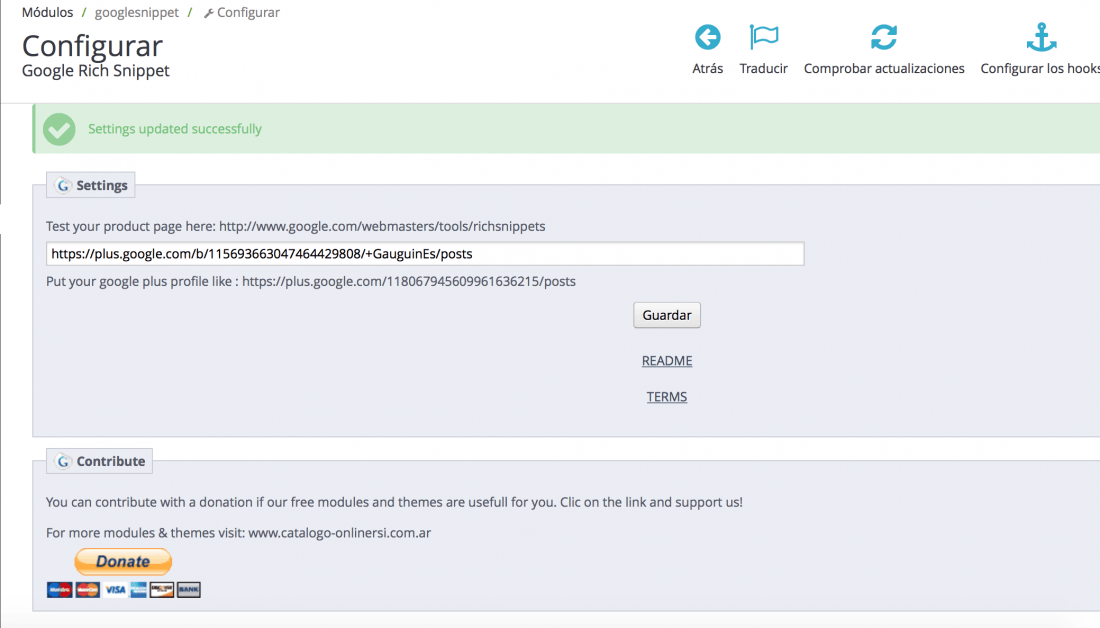Click 'Settings updated successfully' message
Viewport: 1100px width, 628px height.
pos(175,129)
